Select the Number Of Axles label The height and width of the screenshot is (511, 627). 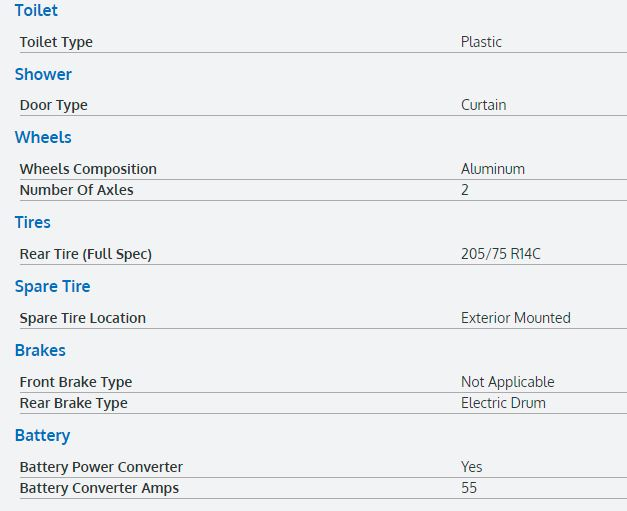click(76, 190)
